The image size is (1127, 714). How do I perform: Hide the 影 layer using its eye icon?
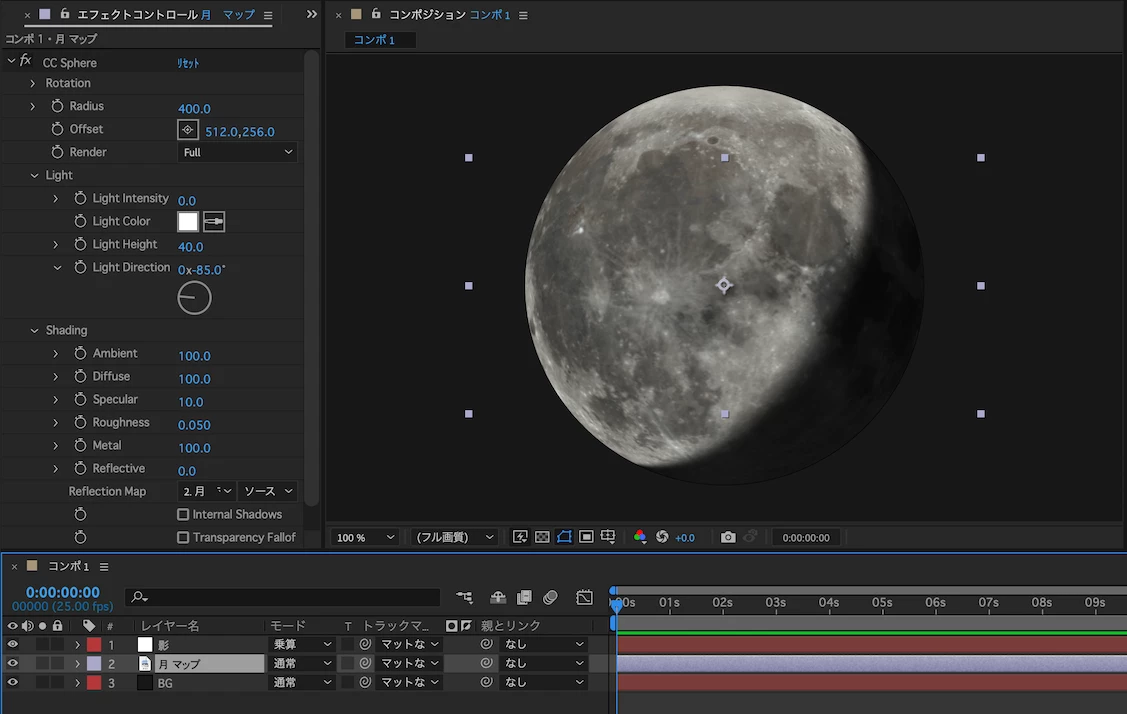click(13, 645)
